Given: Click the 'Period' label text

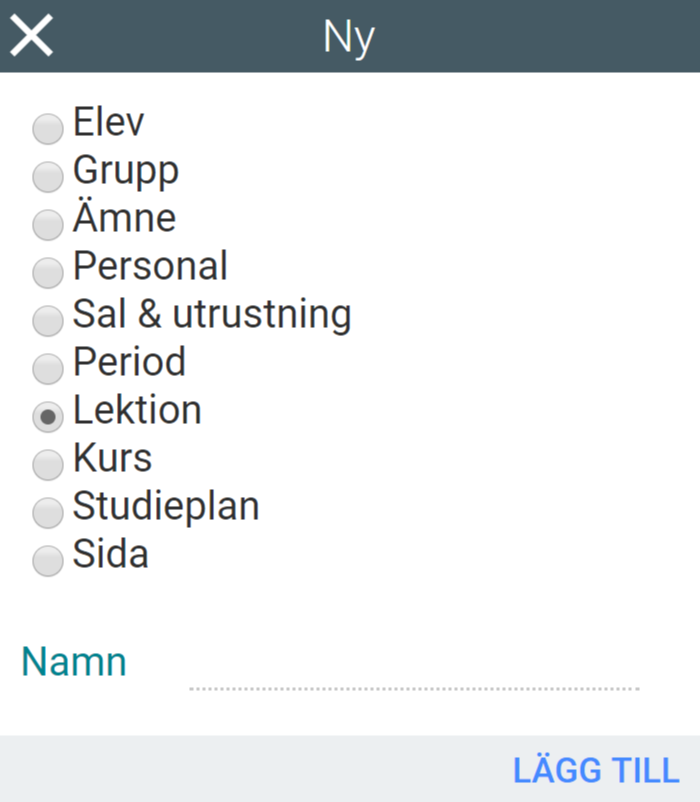Looking at the screenshot, I should [x=130, y=362].
